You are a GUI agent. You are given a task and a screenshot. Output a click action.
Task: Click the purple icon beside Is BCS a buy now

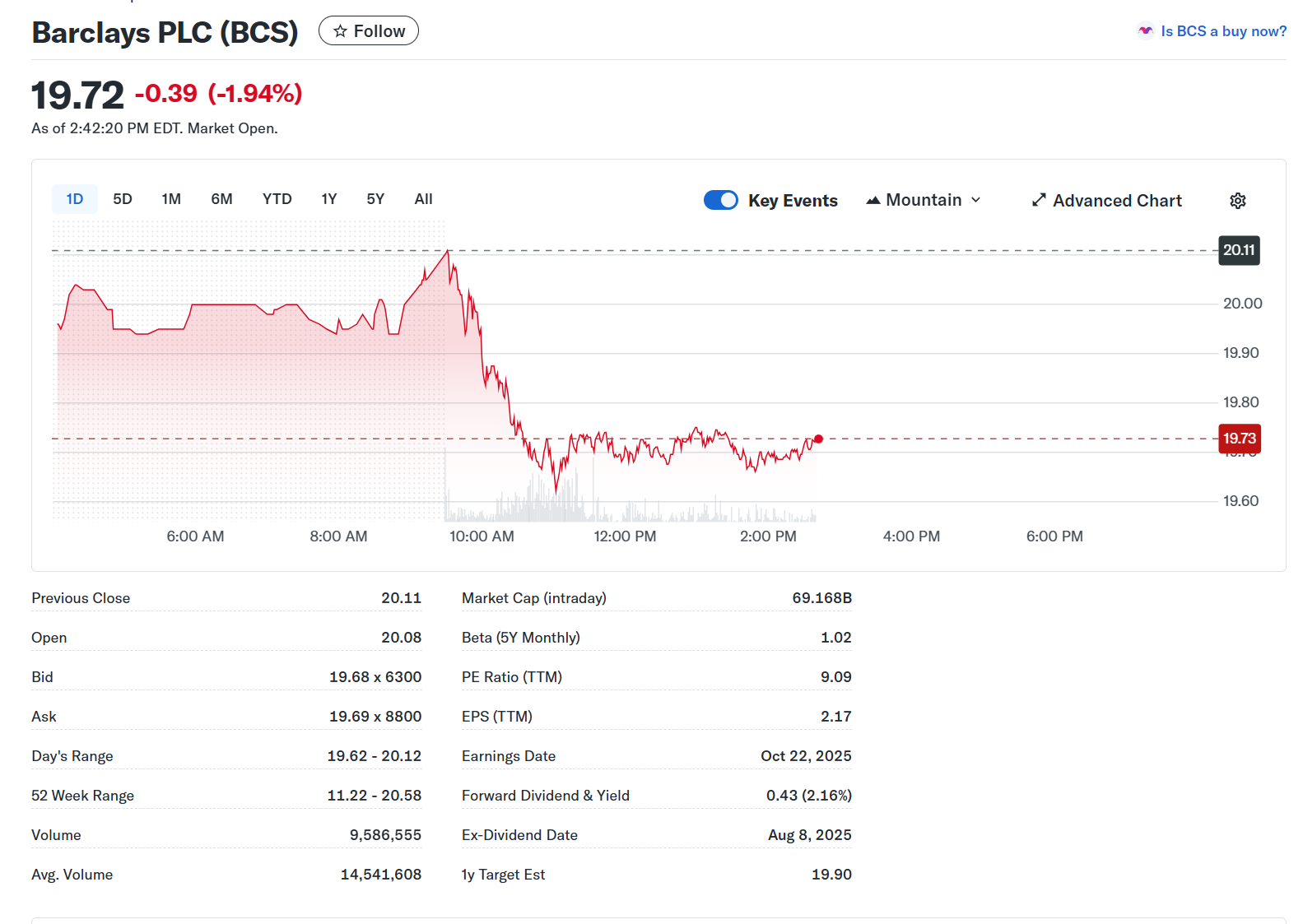(1145, 31)
